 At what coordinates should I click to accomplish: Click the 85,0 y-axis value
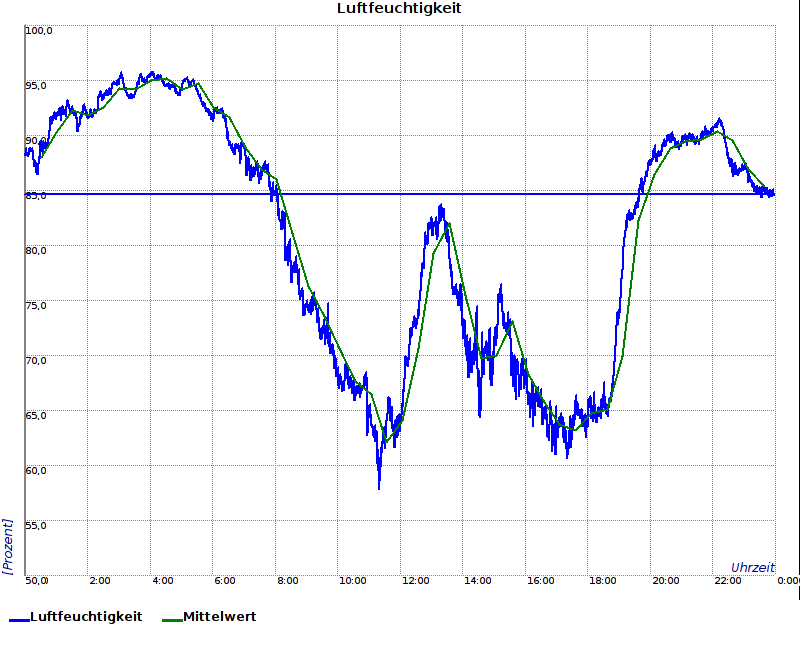pyautogui.click(x=36, y=196)
